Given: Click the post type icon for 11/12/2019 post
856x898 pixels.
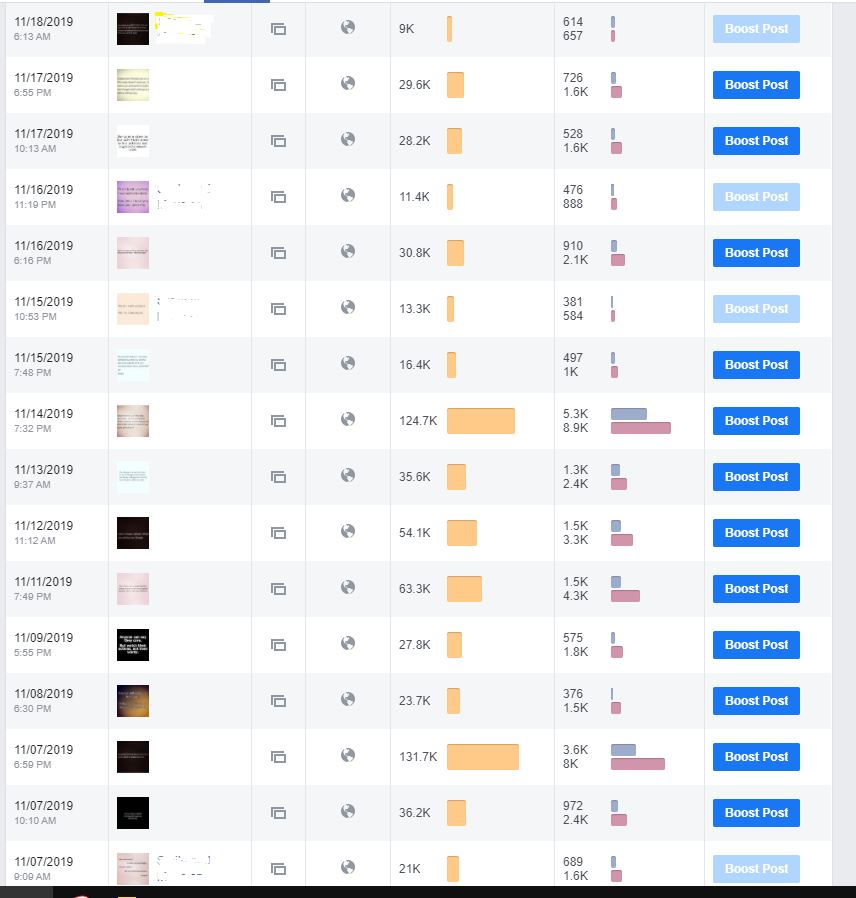Looking at the screenshot, I should tap(278, 533).
